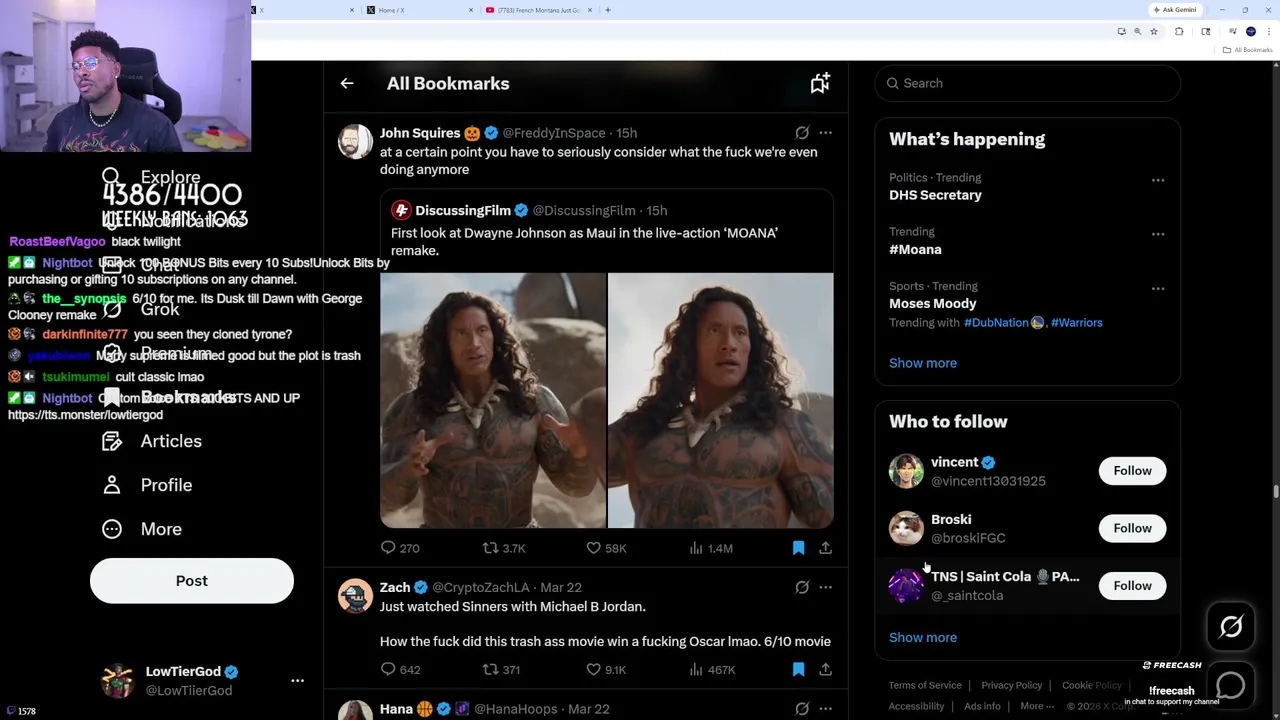Open the browser extensions puzzle icon
The width and height of the screenshot is (1280, 720).
coord(1179,32)
